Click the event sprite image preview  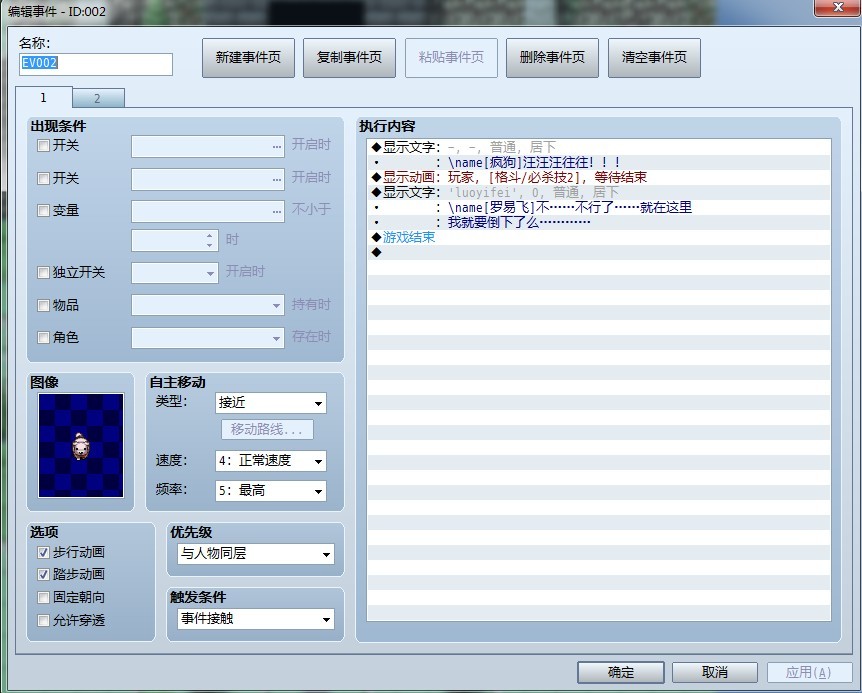pos(81,445)
